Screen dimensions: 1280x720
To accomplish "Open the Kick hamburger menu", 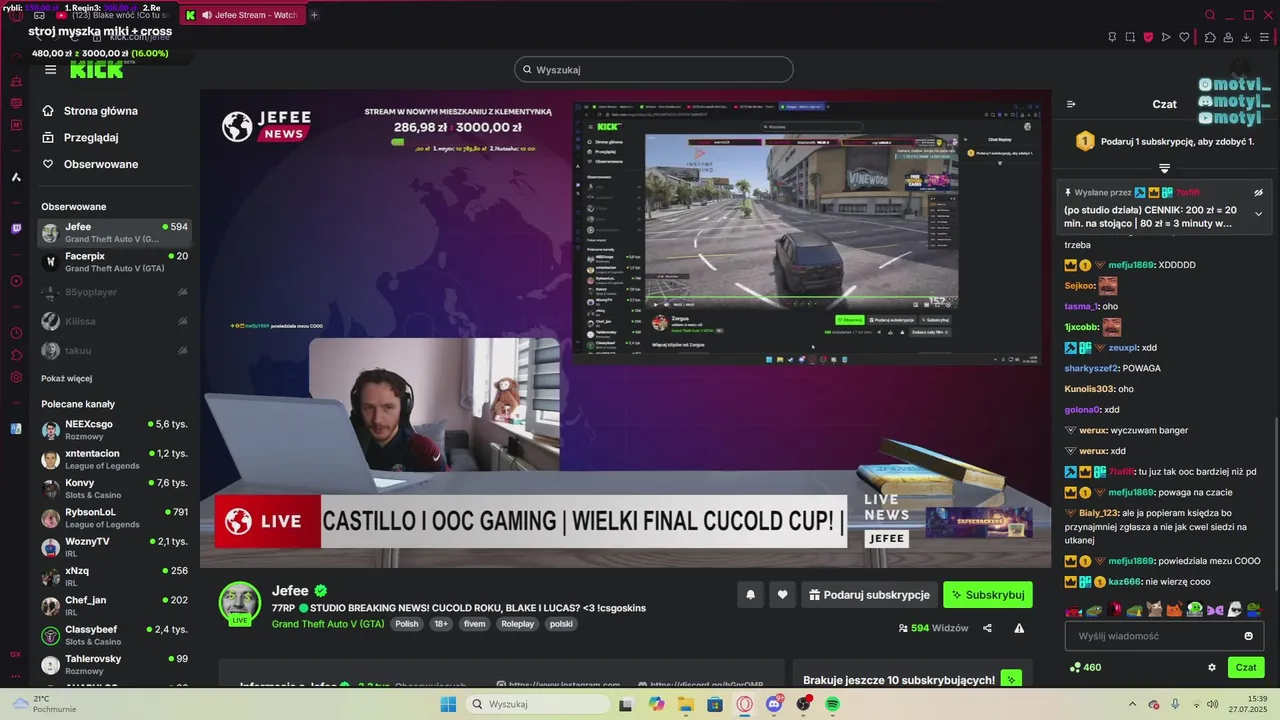I will coord(50,70).
